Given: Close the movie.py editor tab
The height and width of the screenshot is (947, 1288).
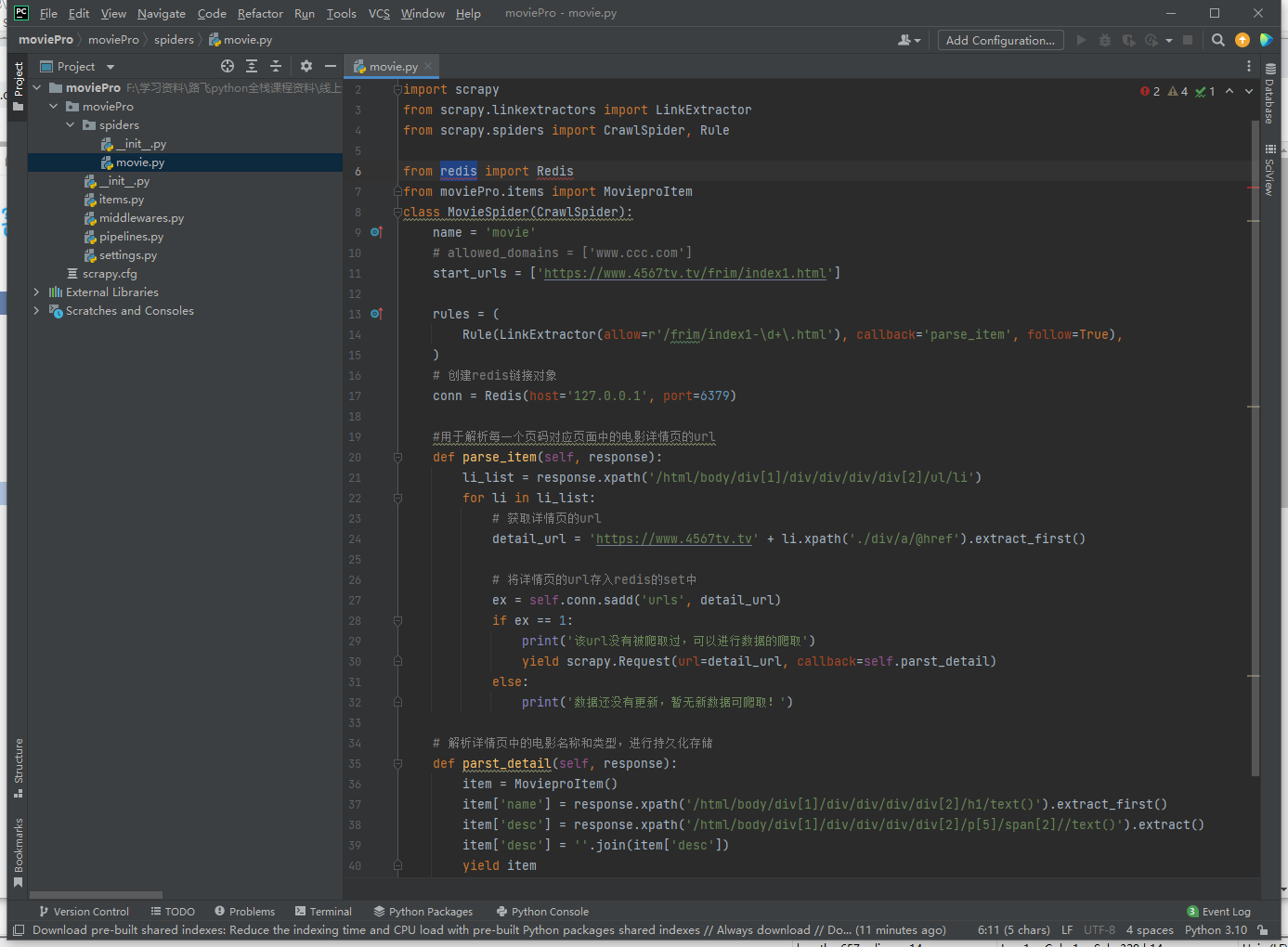Looking at the screenshot, I should [x=428, y=66].
